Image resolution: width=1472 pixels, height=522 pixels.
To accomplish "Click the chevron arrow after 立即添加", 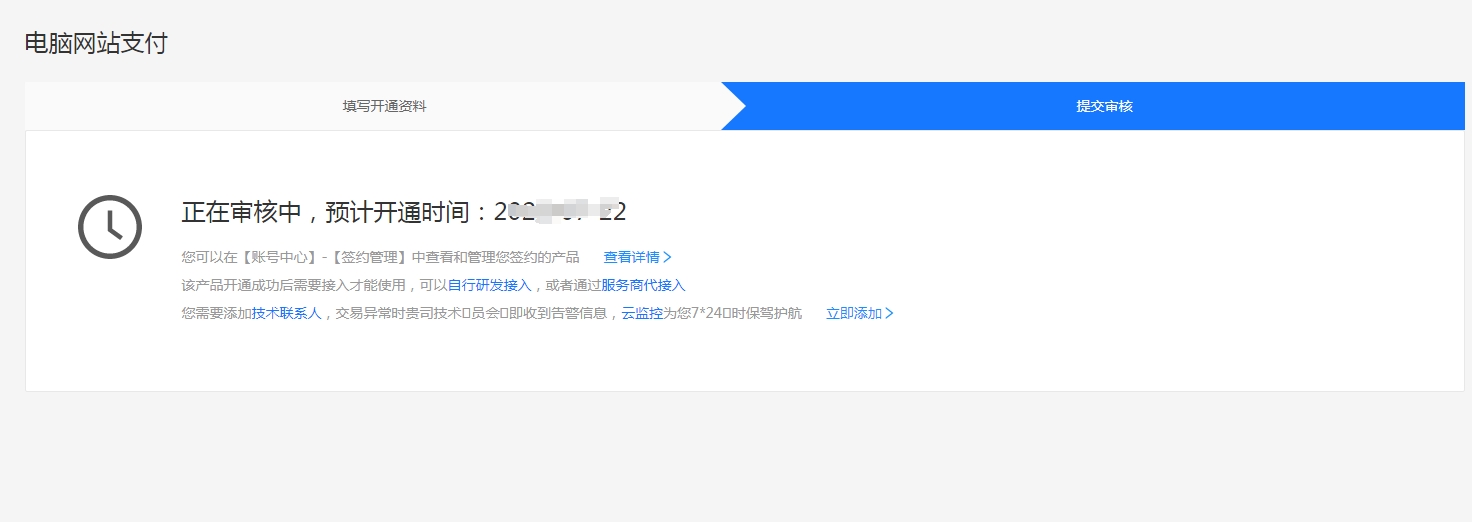I will pos(889,314).
